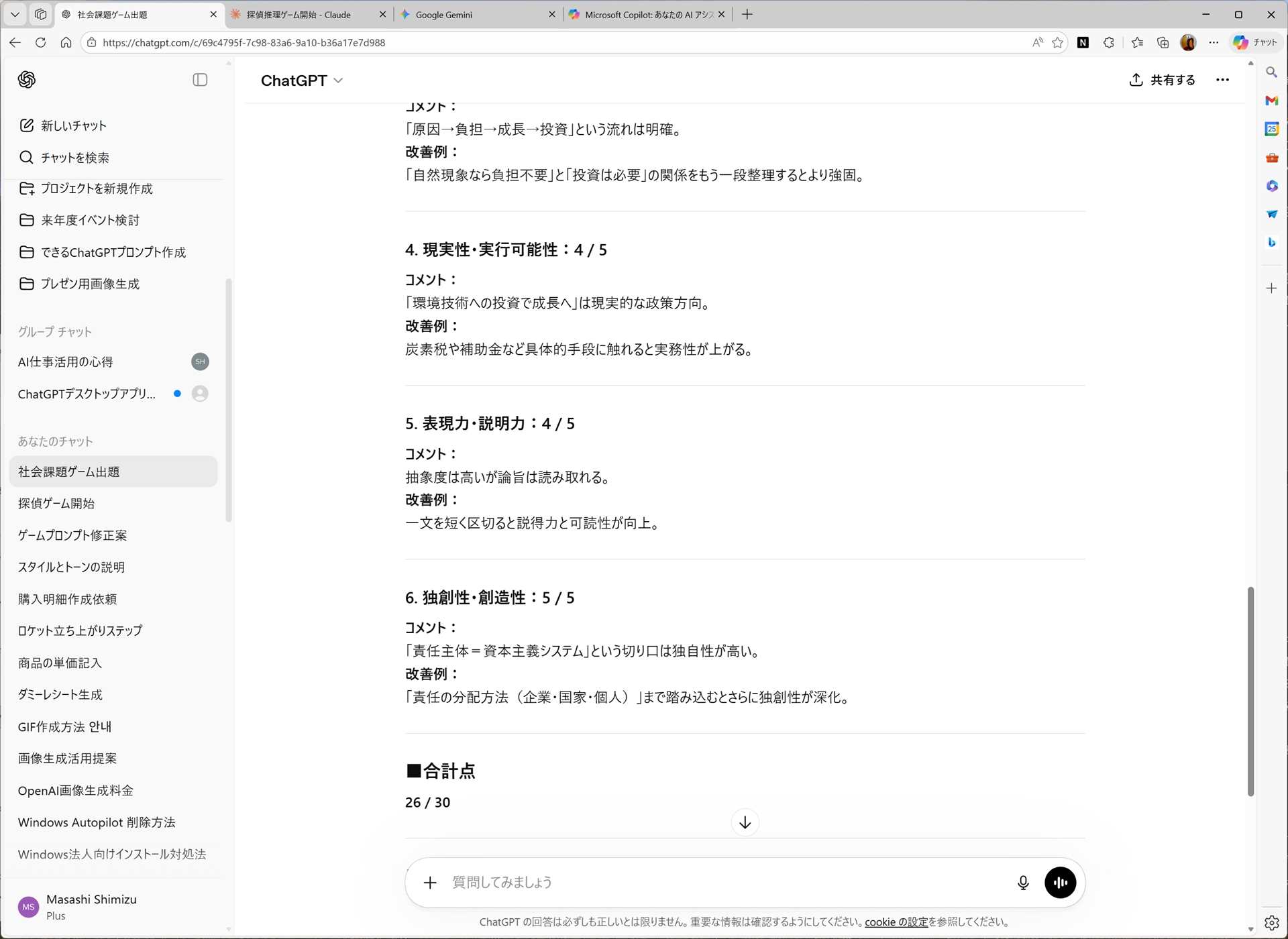Screen dimensions: 1288x939
Task: Add current page to favorites via star
Action: click(x=1058, y=42)
